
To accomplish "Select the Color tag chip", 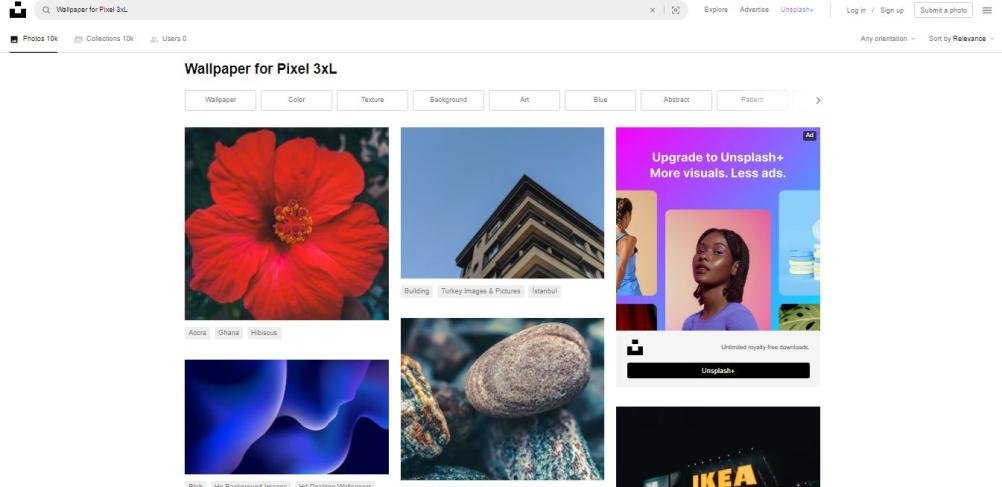I will (297, 100).
